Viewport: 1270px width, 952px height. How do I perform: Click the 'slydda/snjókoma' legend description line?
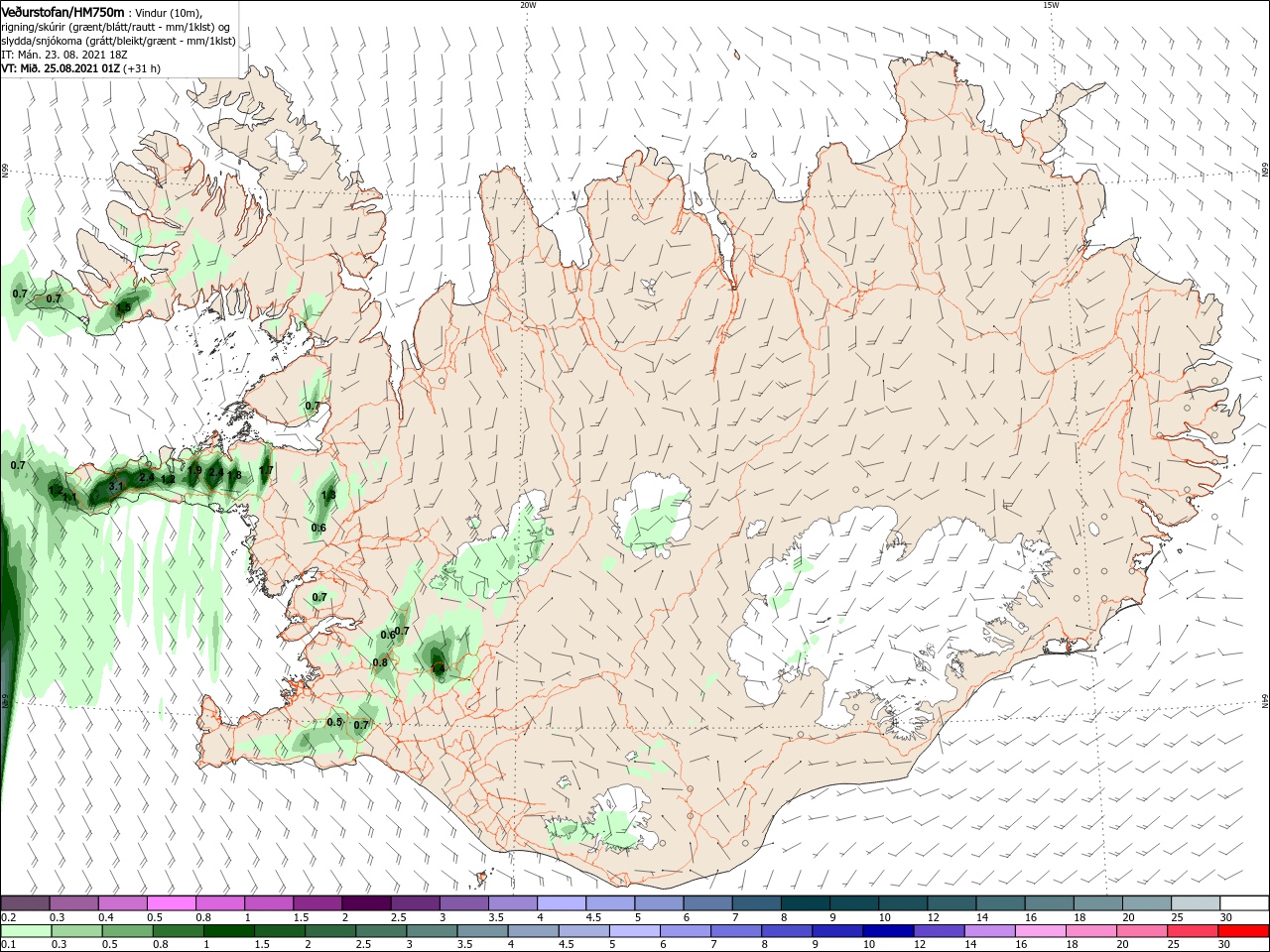pos(118,41)
